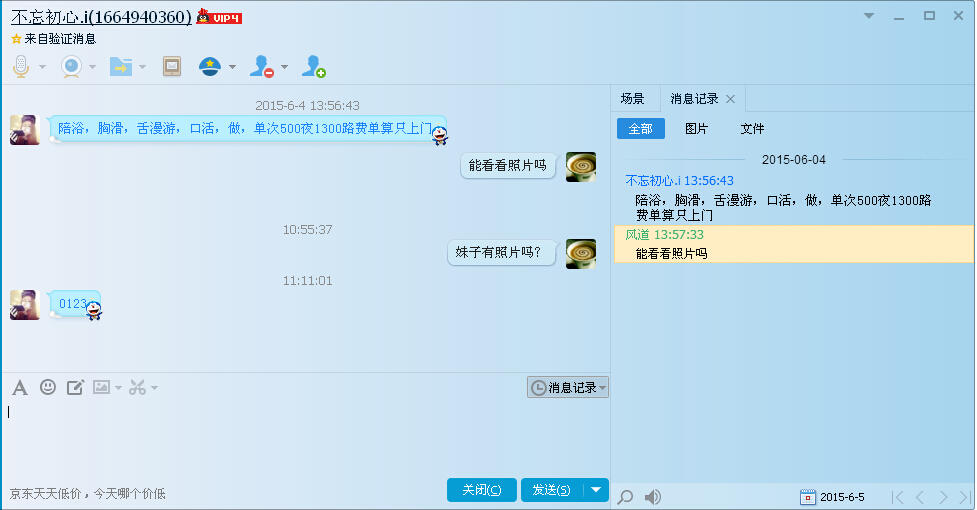Filter history by 图片
The height and width of the screenshot is (510, 977).
(x=697, y=129)
